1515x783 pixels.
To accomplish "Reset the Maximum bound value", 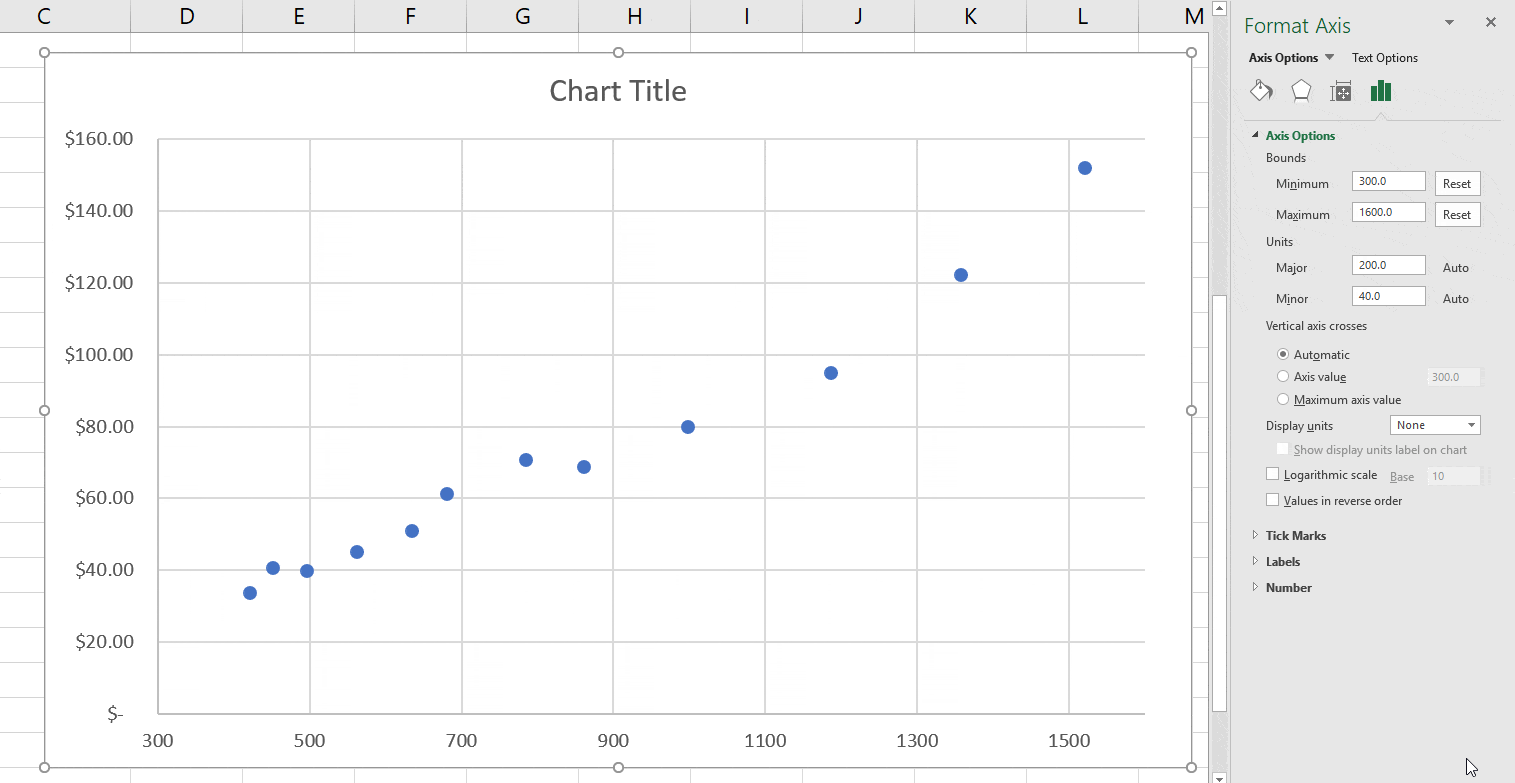I will click(1457, 214).
